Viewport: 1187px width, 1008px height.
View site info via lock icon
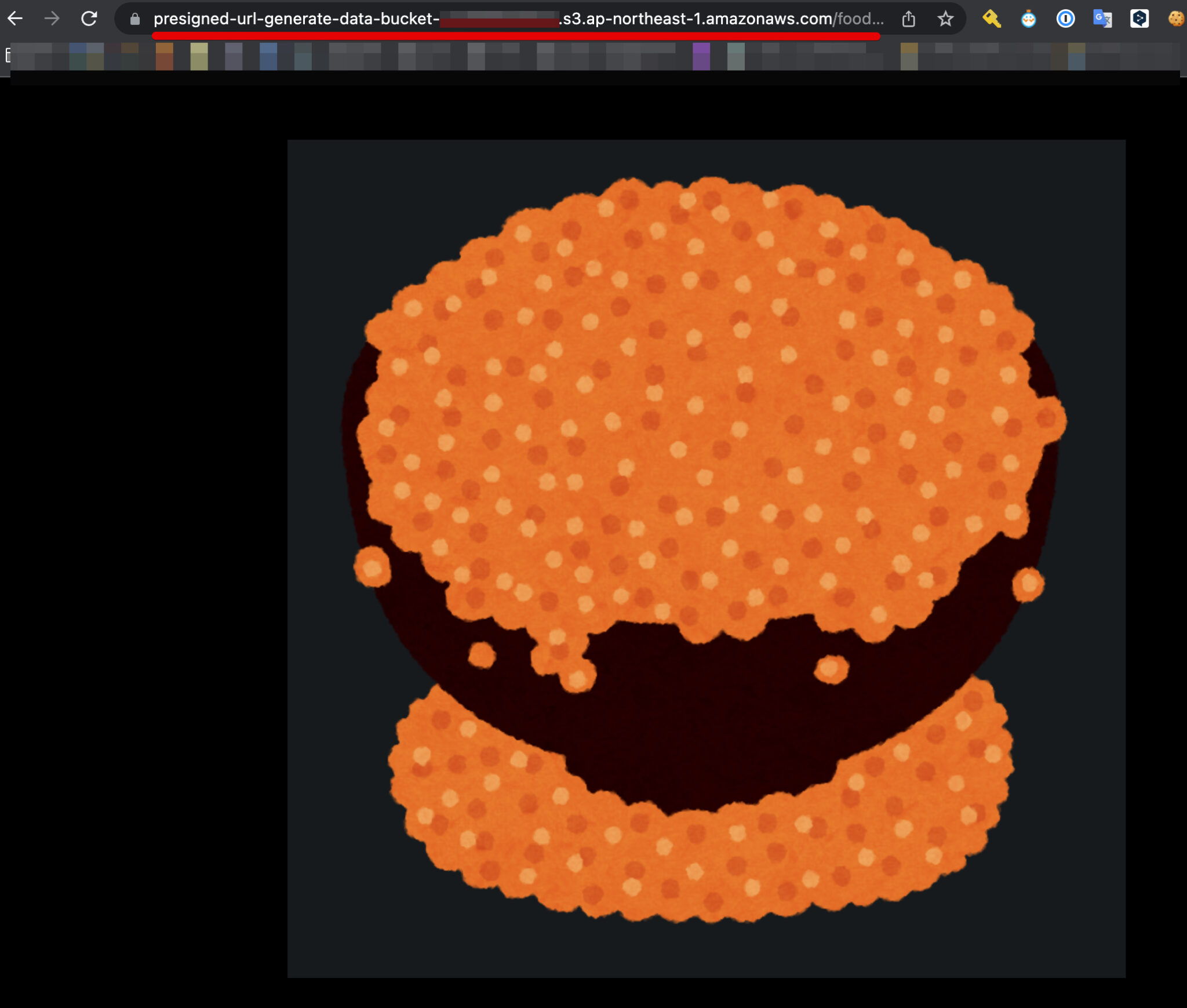[135, 19]
